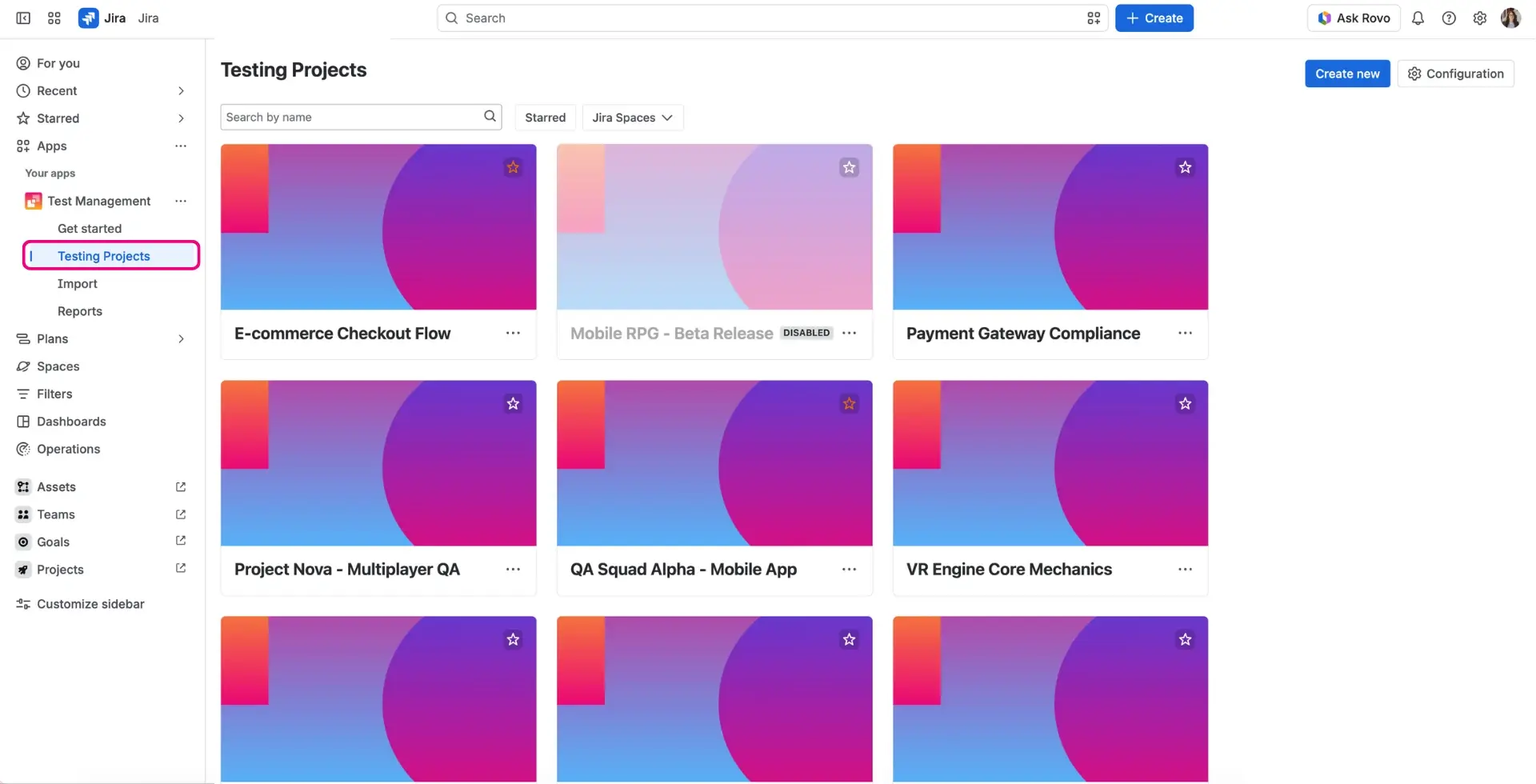Open more options for E-commerce Checkout Flow

point(513,333)
